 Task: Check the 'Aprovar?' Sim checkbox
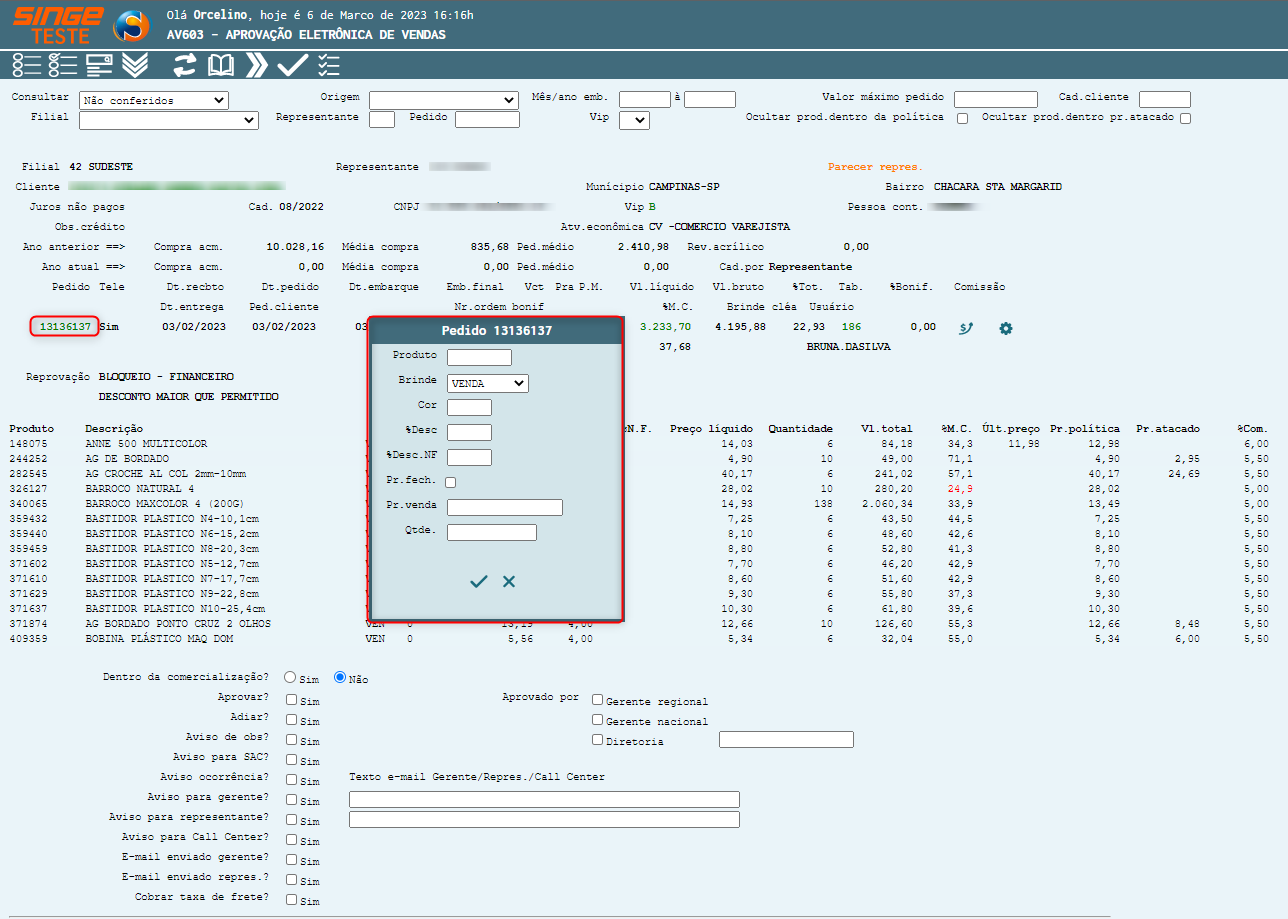pyautogui.click(x=291, y=700)
